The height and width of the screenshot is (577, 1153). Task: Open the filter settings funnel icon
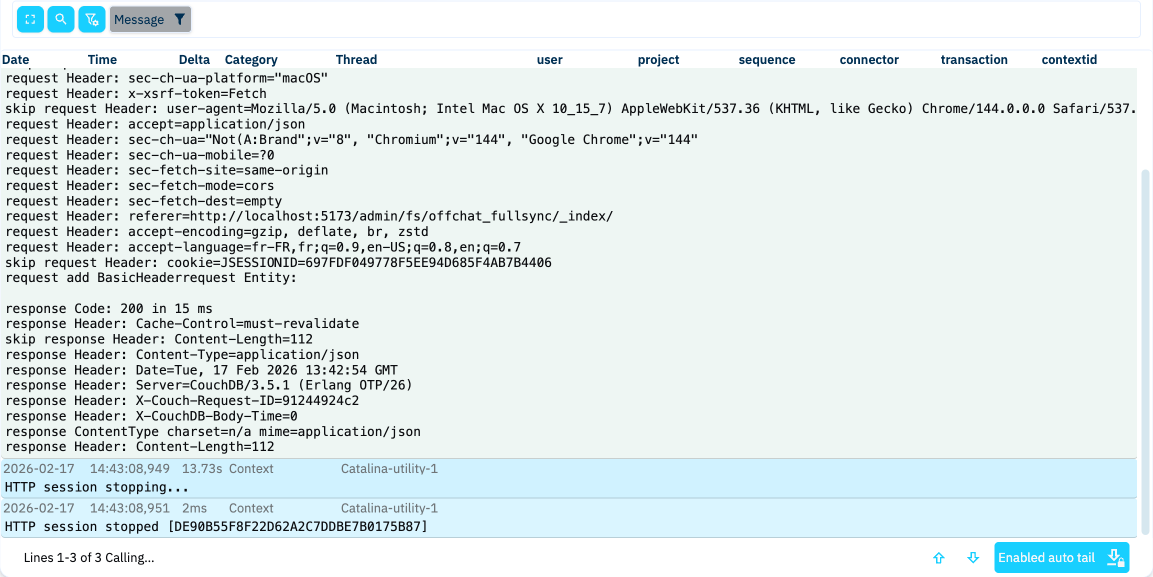[x=92, y=19]
